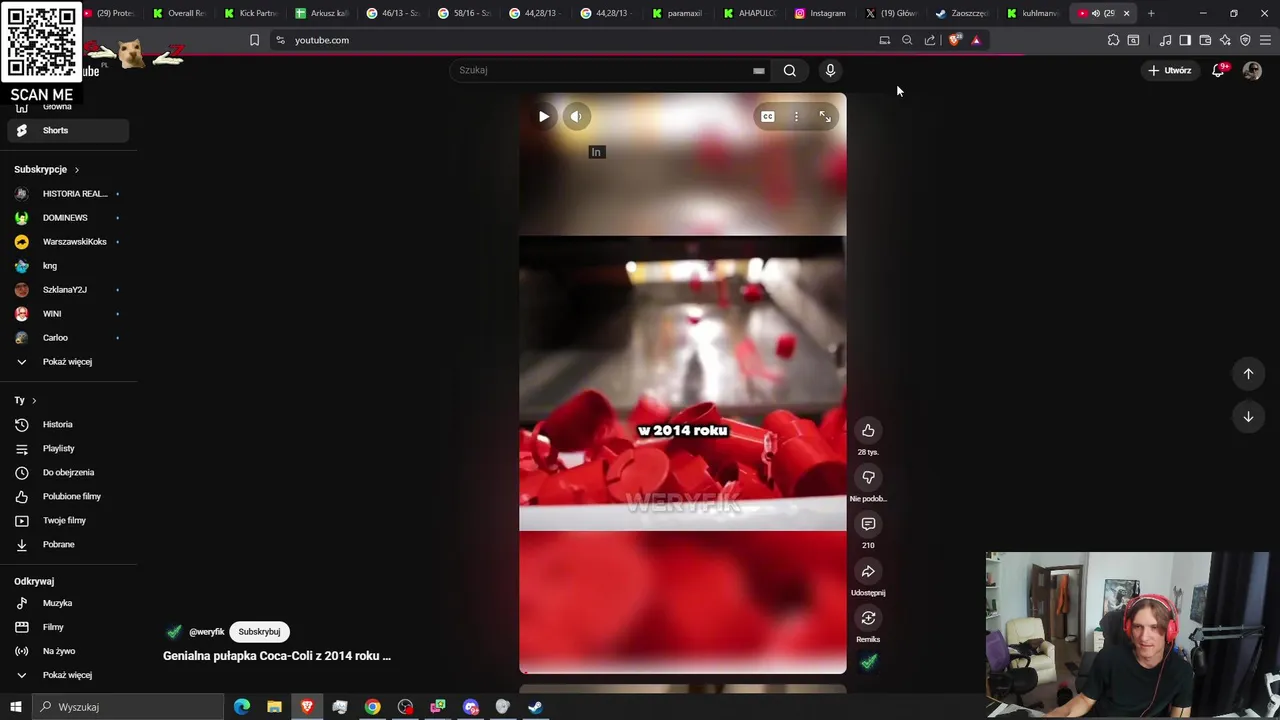Viewport: 1280px width, 720px height.
Task: Open kng subscription channel
Action: point(68,265)
